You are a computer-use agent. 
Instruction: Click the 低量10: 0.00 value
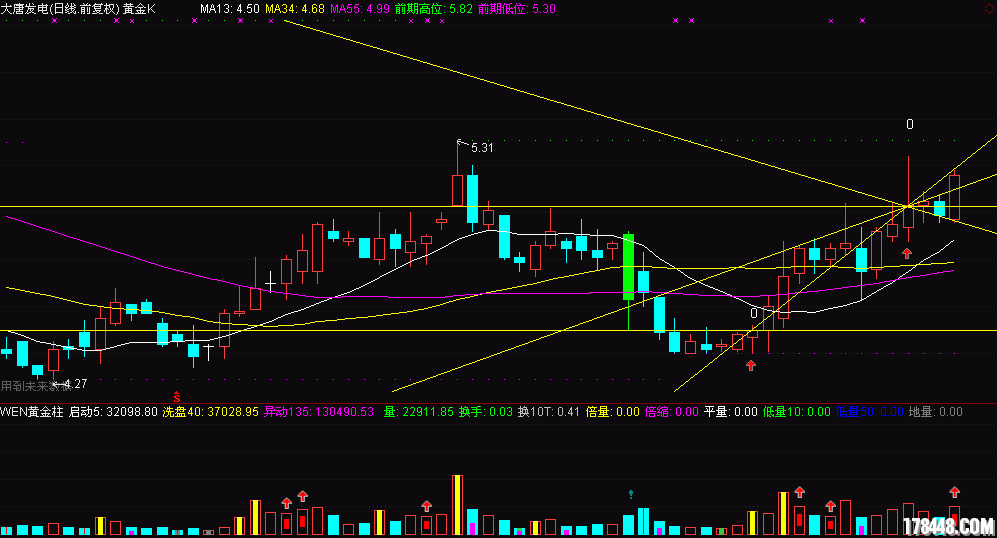(x=796, y=411)
